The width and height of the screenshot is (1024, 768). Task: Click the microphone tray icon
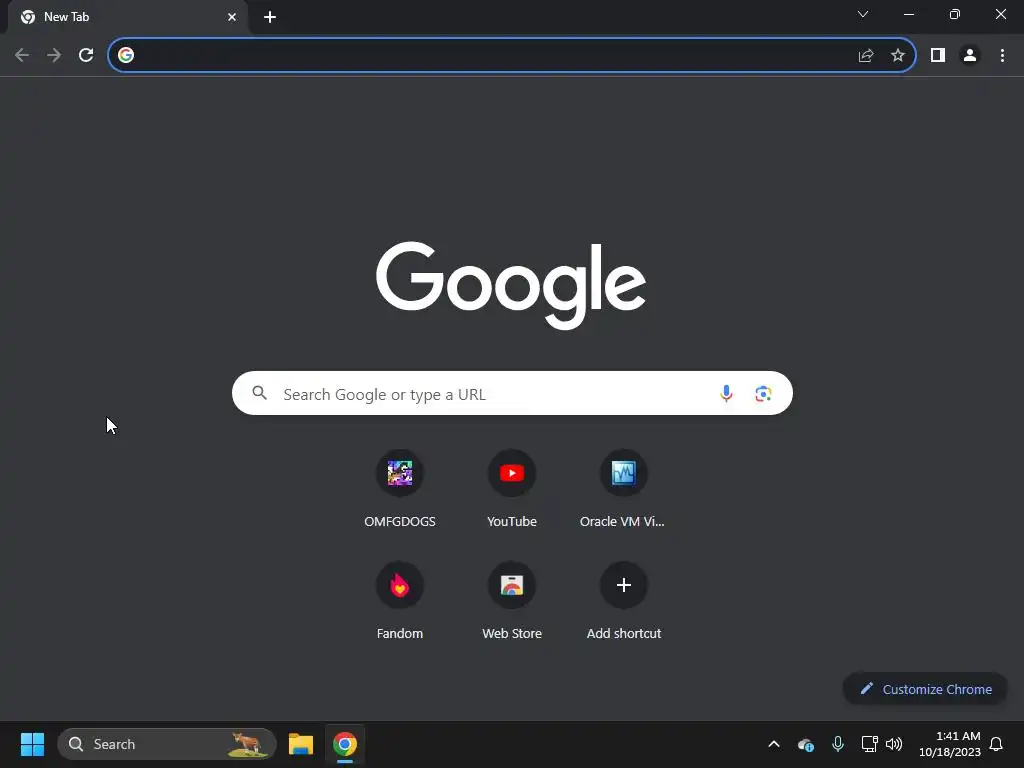click(838, 744)
